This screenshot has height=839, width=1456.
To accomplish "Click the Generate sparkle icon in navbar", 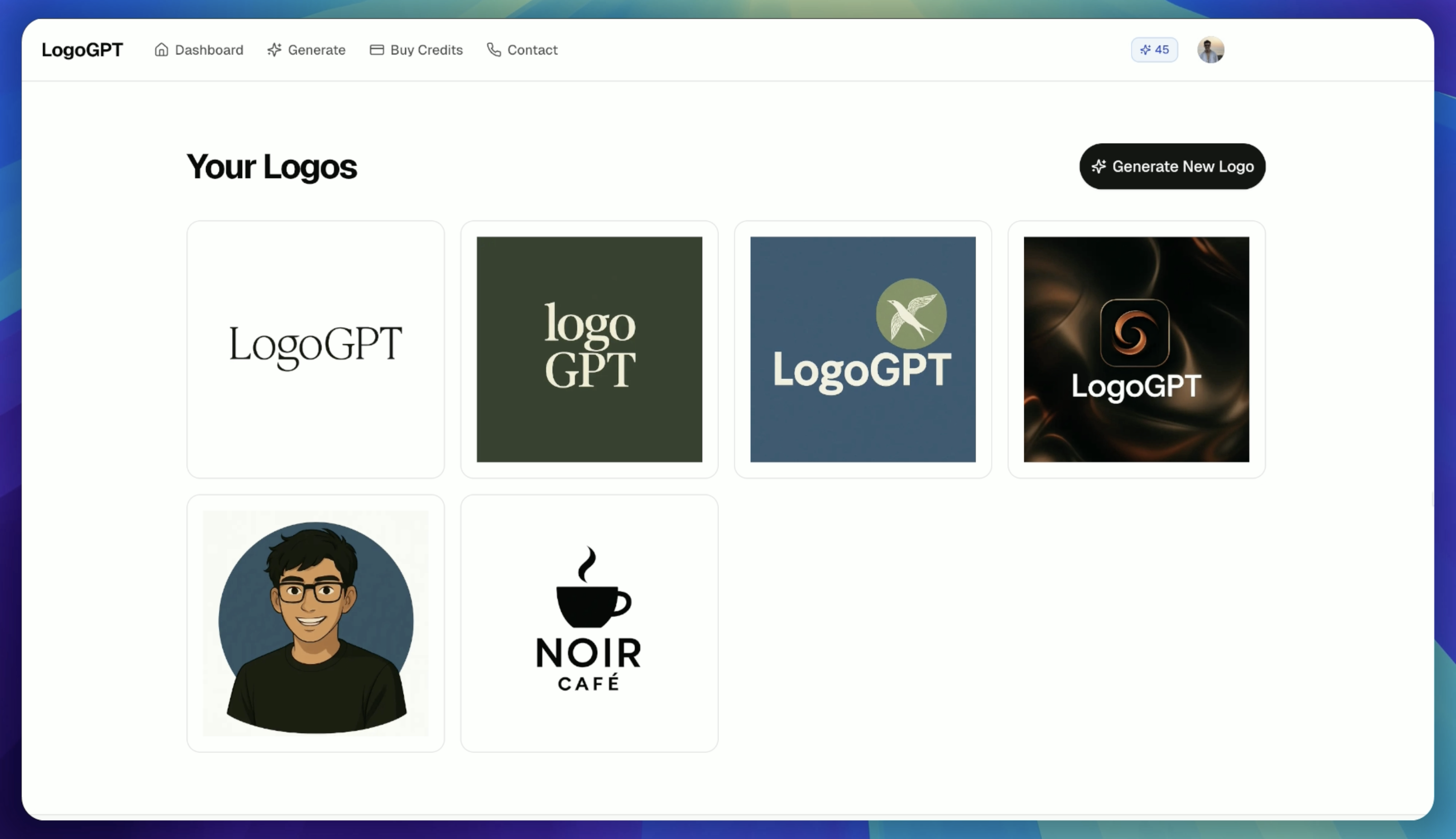I will click(274, 49).
